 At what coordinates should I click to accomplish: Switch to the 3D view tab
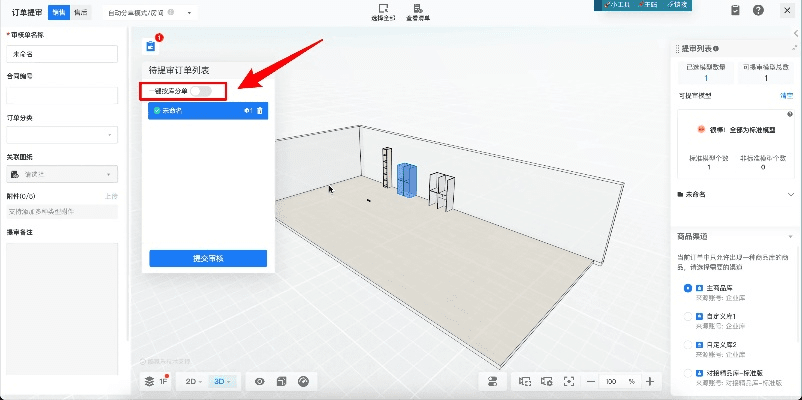click(224, 381)
